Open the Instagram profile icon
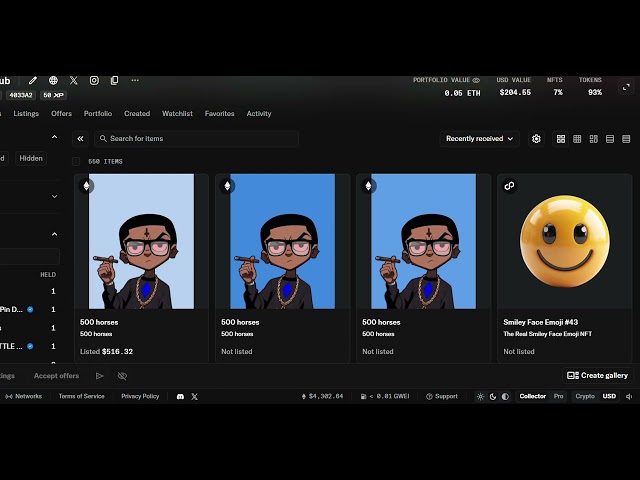Screen dimensions: 640x480 tap(94, 80)
